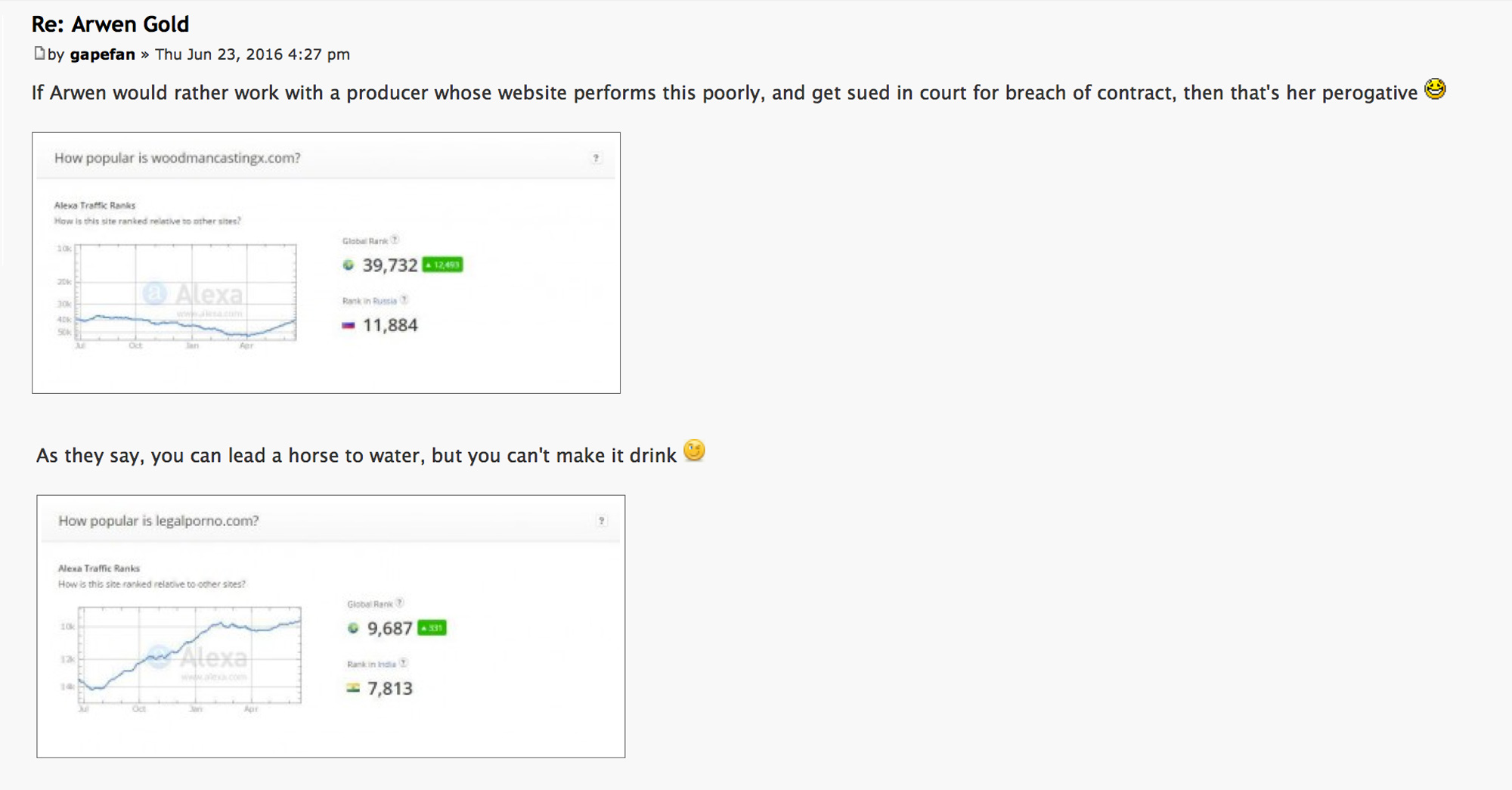The width and height of the screenshot is (1512, 790).
Task: Click the Russian flag next to 11,884
Action: (x=349, y=326)
